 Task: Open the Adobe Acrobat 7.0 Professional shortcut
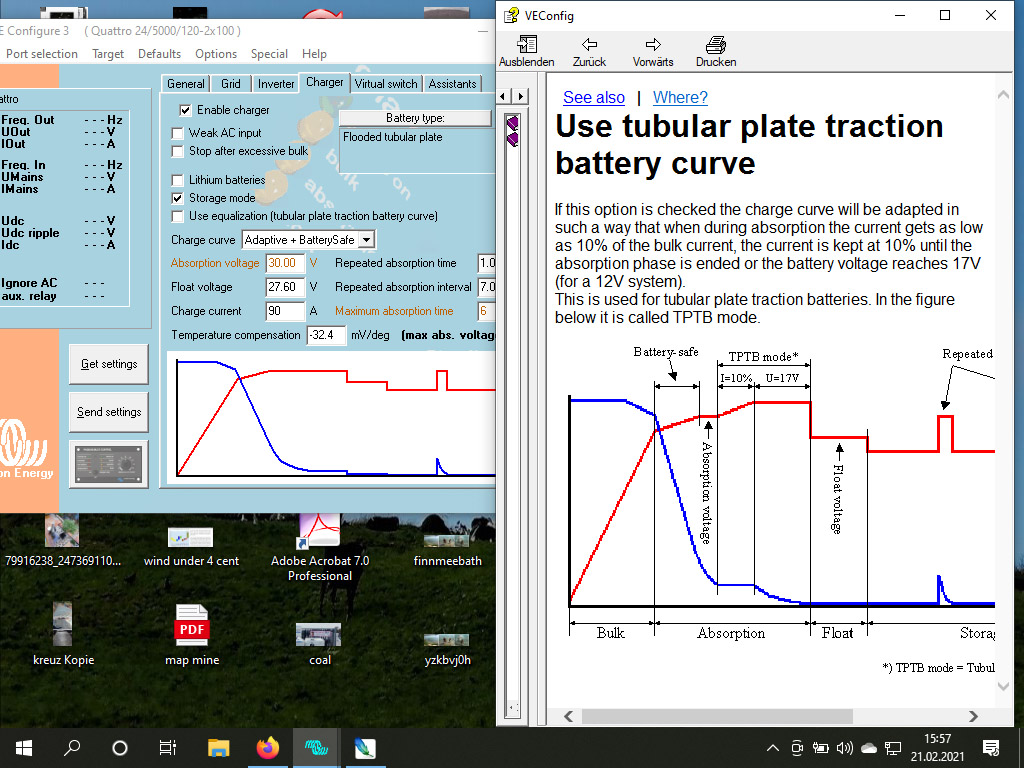point(319,530)
